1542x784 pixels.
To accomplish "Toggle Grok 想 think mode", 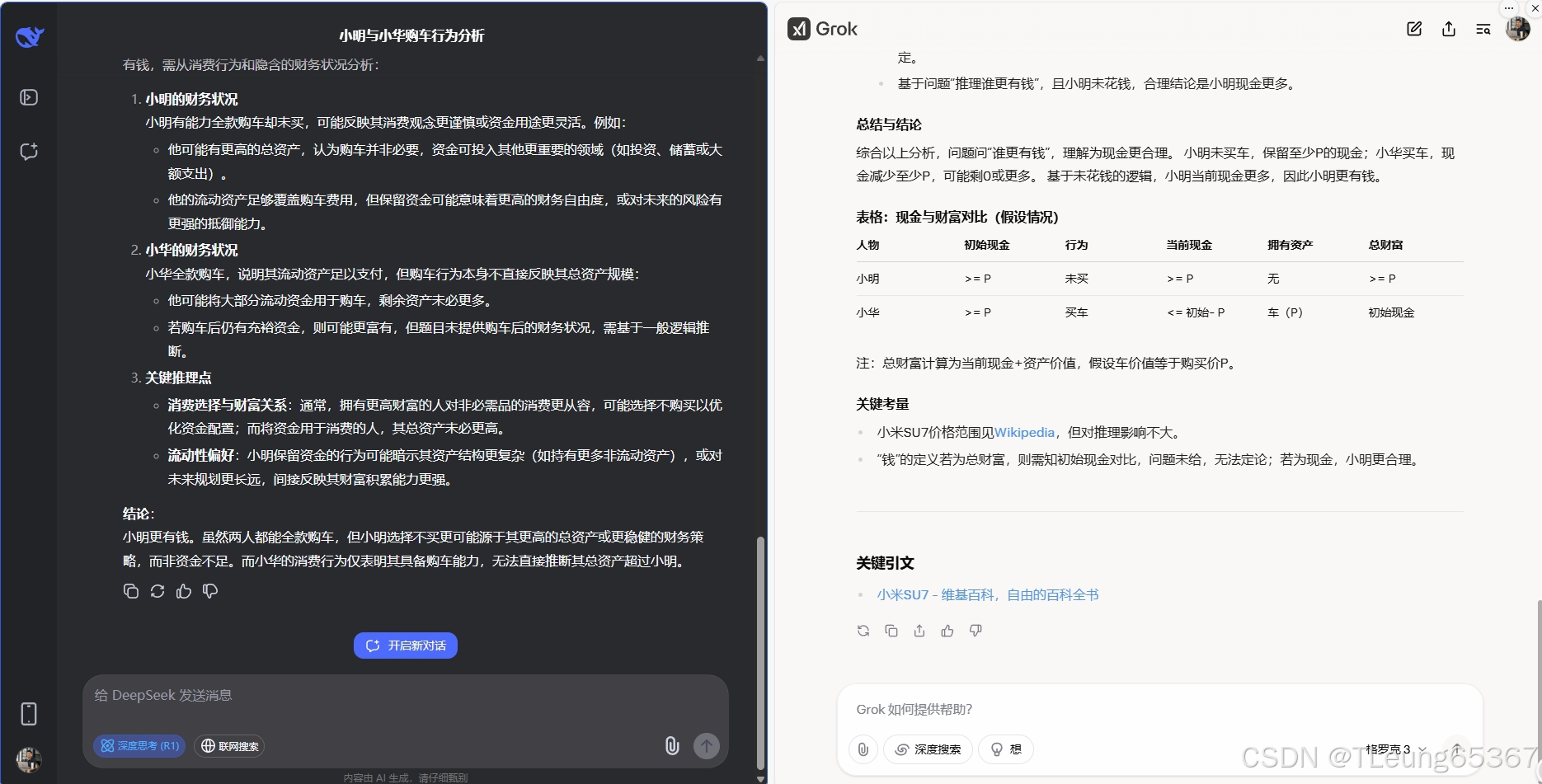I will click(x=1006, y=749).
